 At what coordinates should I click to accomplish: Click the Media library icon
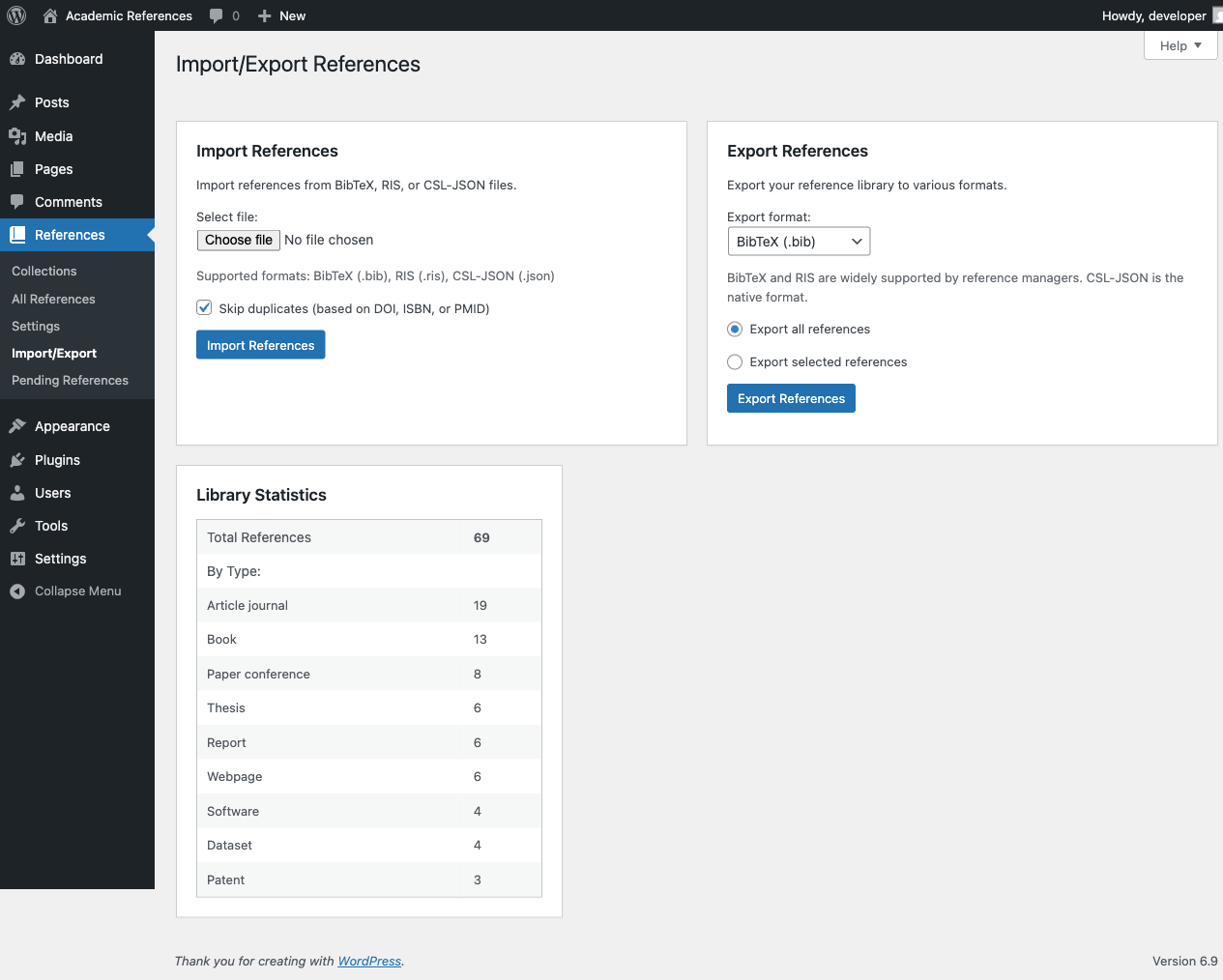[x=21, y=135]
